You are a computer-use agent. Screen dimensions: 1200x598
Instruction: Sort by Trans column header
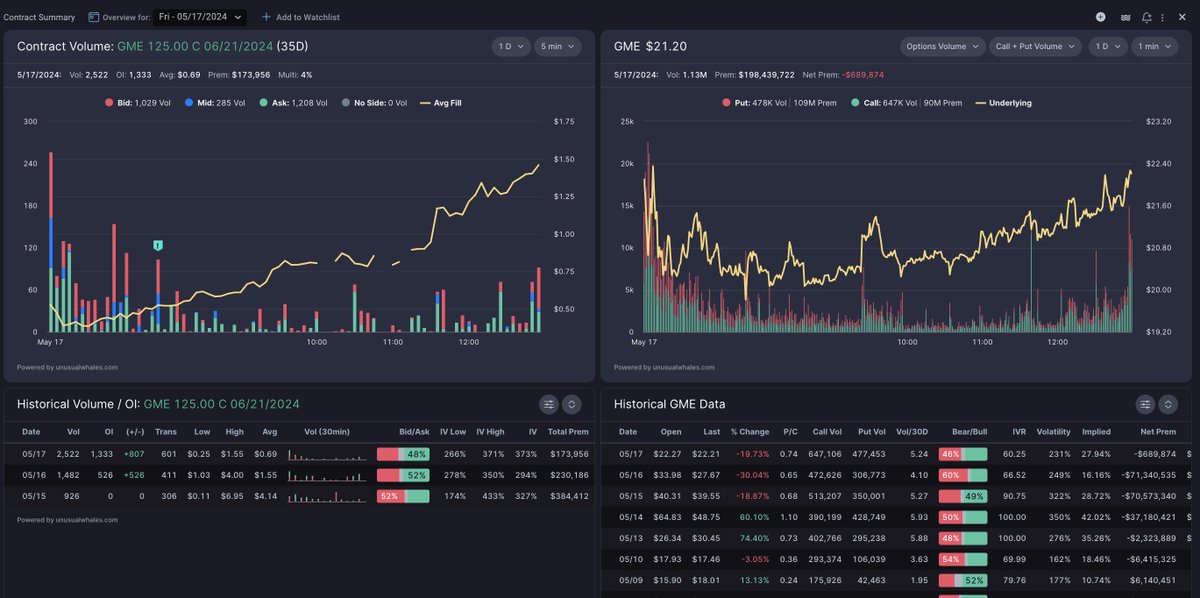(166, 432)
